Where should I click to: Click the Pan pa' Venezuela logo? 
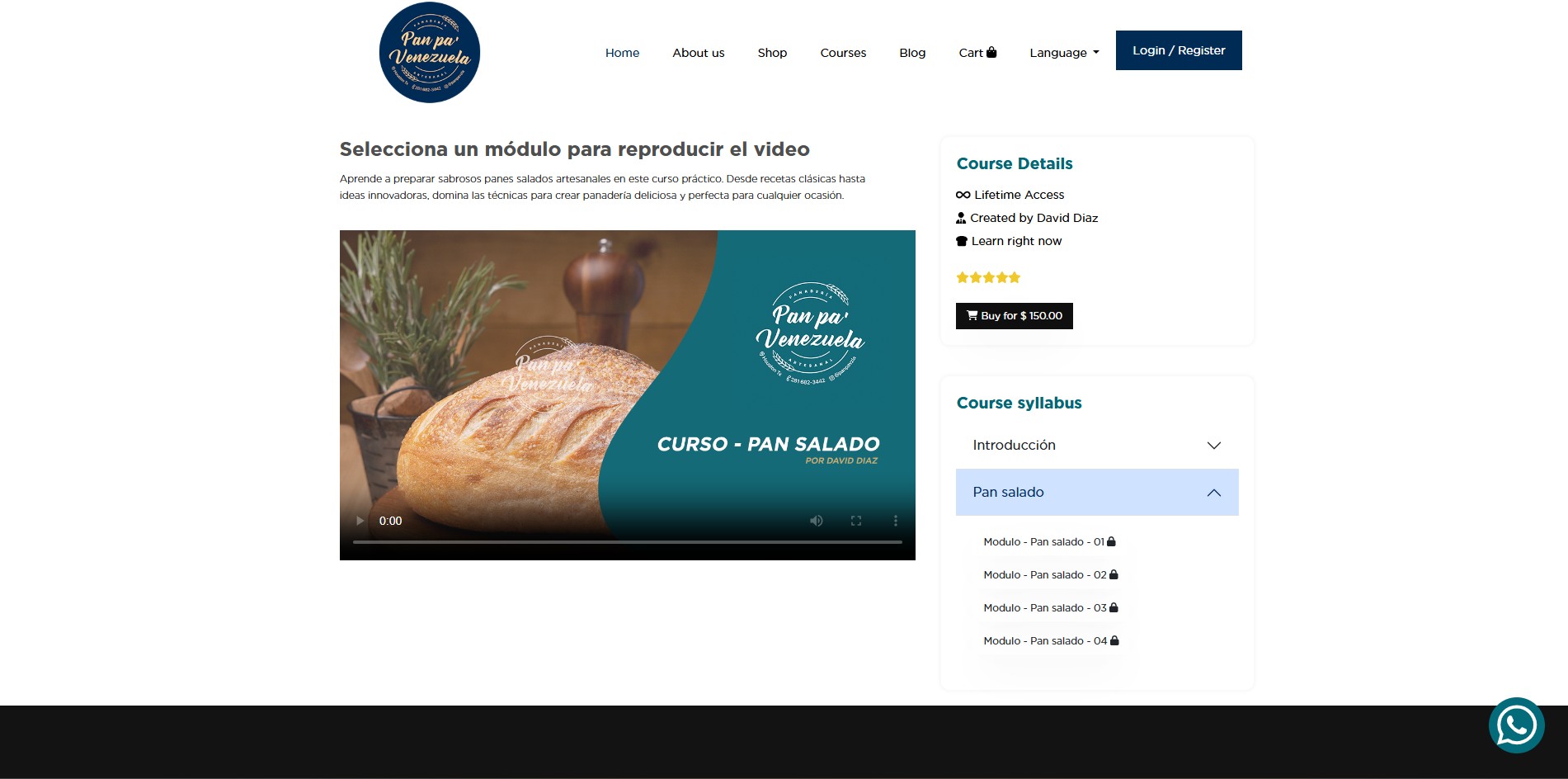[430, 53]
